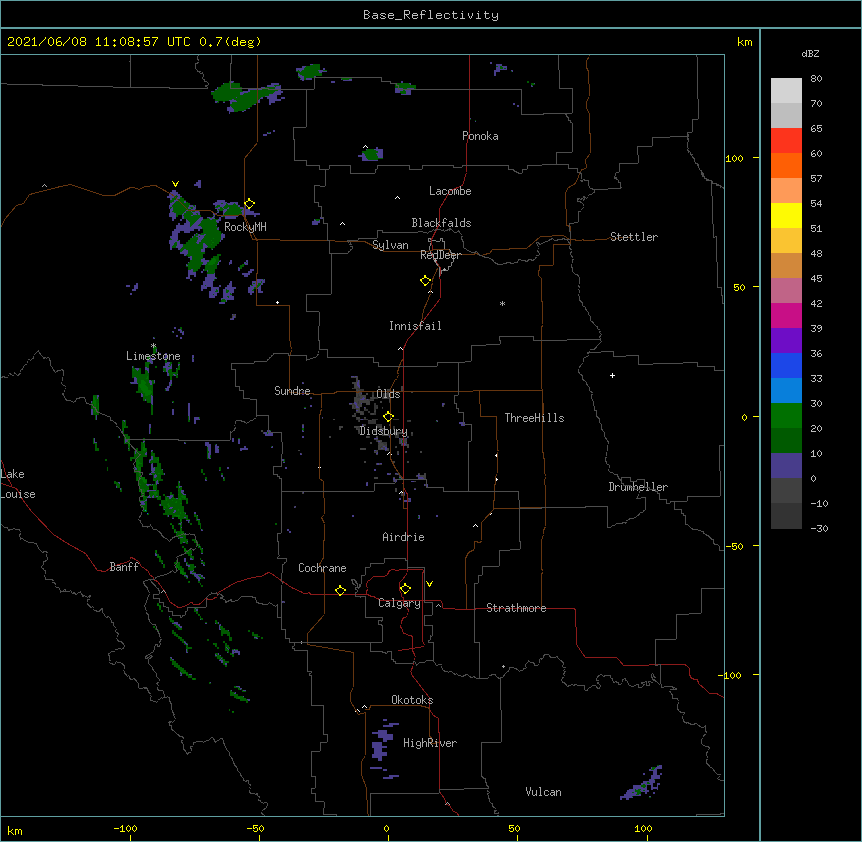
Task: Pick the bright green 30-20 dBZ legend swatch
Action: click(x=786, y=416)
